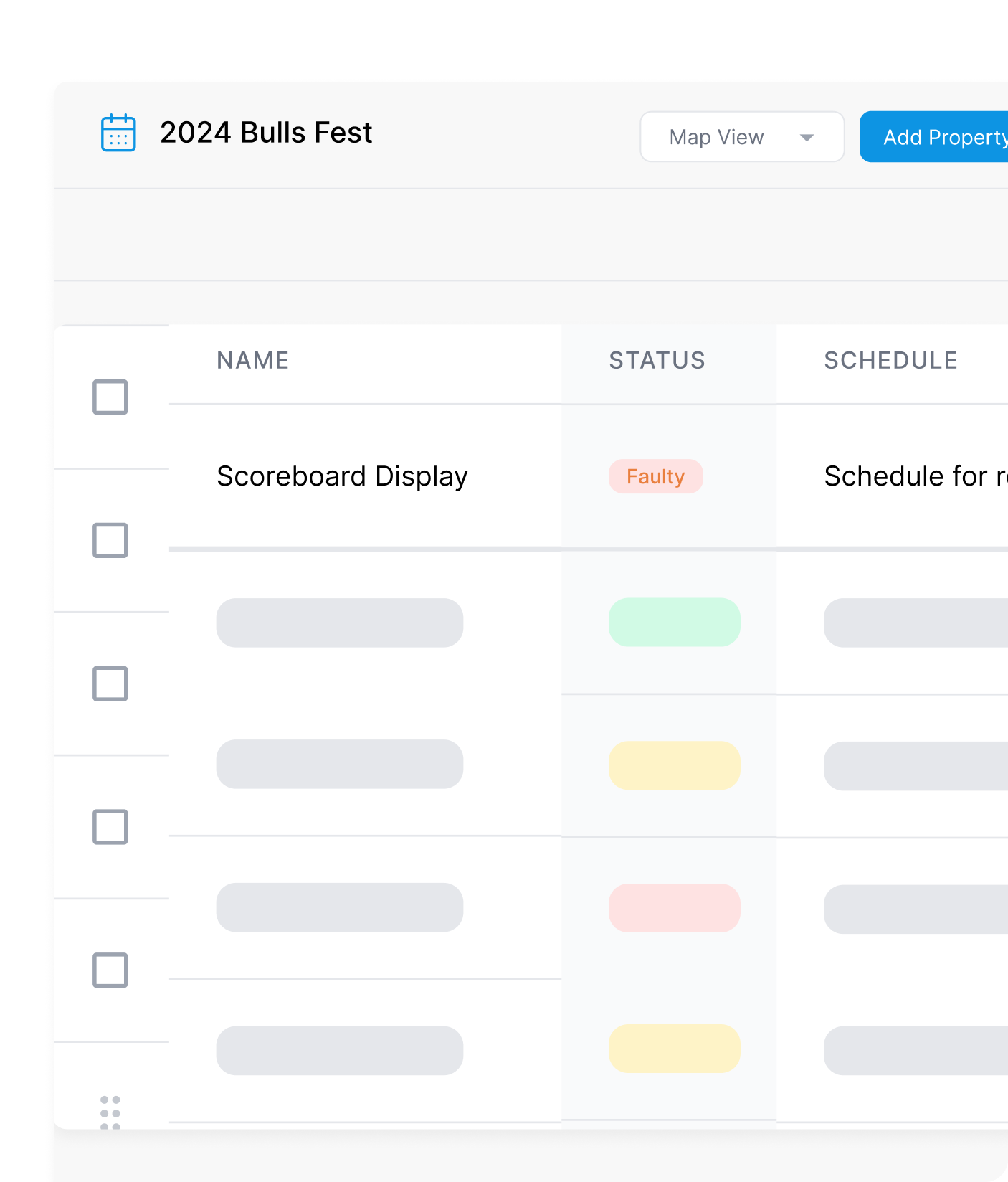This screenshot has width=1008, height=1182.
Task: Tick the checkbox below Scoreboard Display's checkbox
Action: pos(110,684)
